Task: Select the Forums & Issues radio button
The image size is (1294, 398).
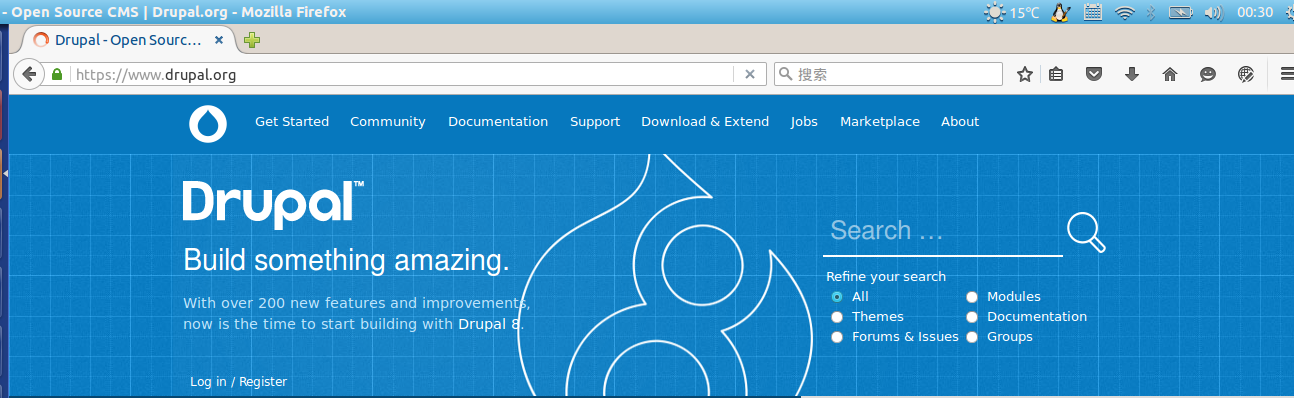Action: click(837, 337)
